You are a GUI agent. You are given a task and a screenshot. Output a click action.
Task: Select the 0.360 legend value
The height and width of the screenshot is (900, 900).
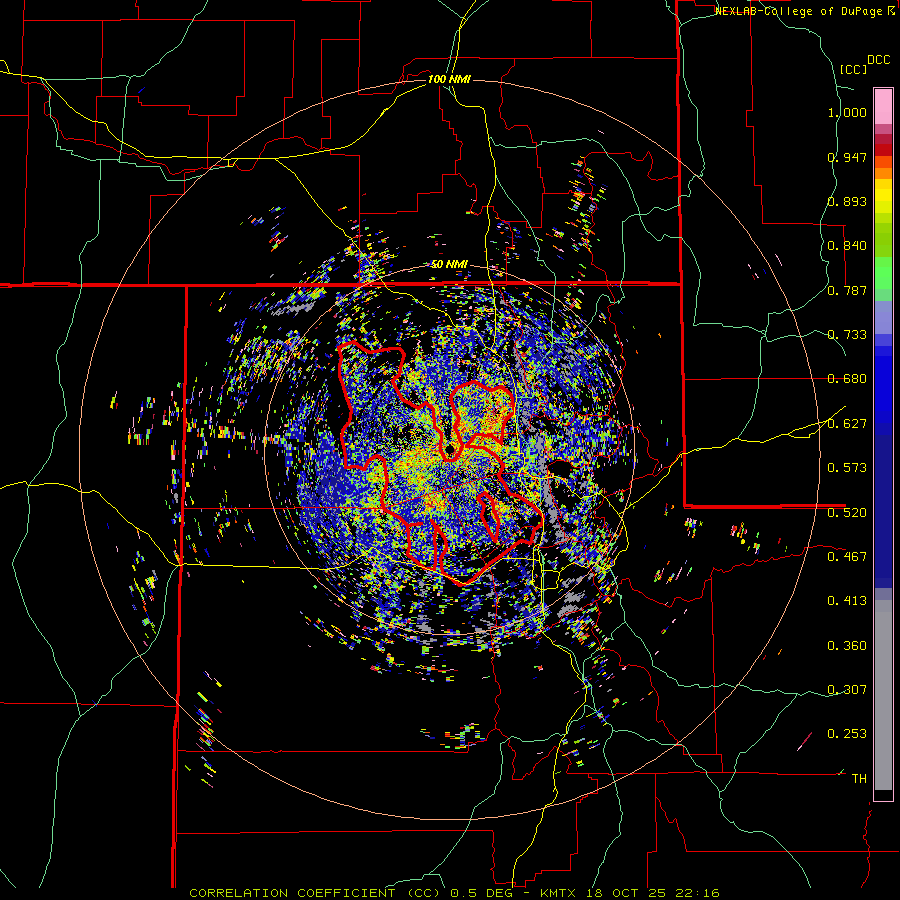(847, 646)
